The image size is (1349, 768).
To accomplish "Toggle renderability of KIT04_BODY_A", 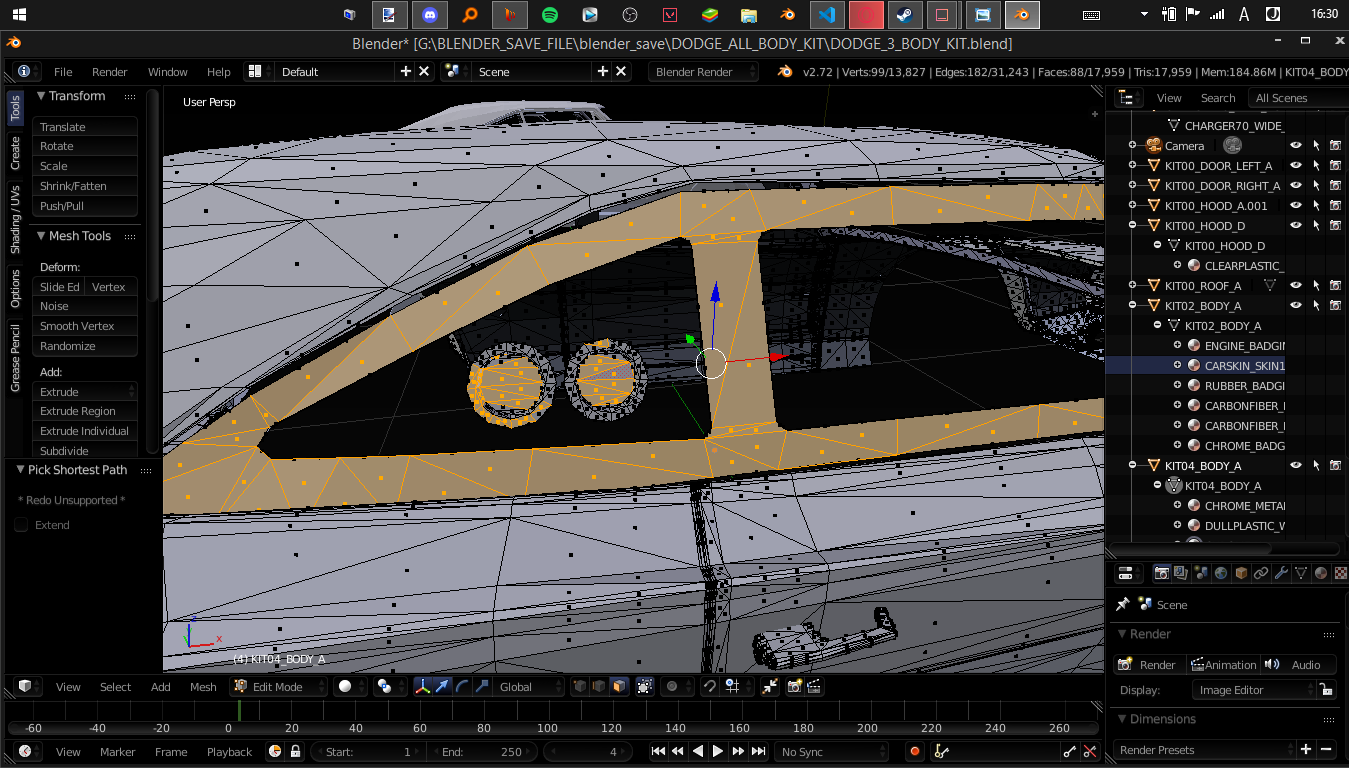I will 1335,466.
